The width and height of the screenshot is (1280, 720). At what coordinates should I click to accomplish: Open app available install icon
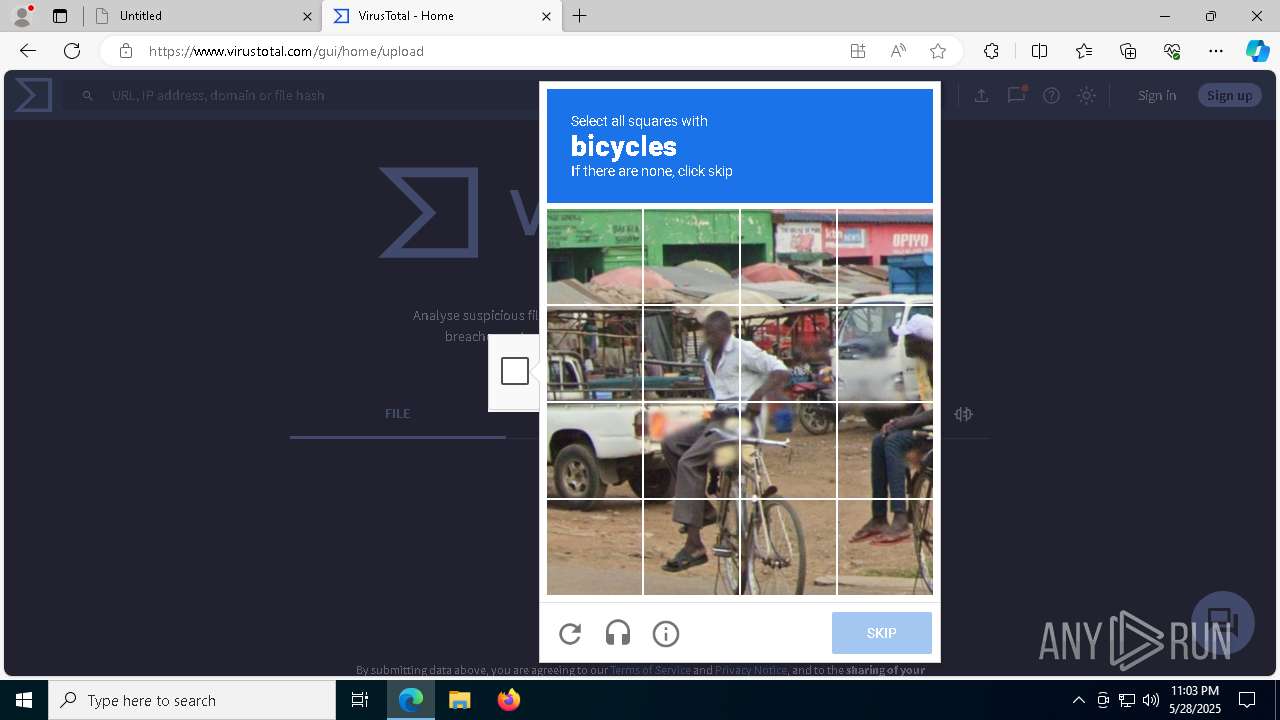[x=858, y=51]
